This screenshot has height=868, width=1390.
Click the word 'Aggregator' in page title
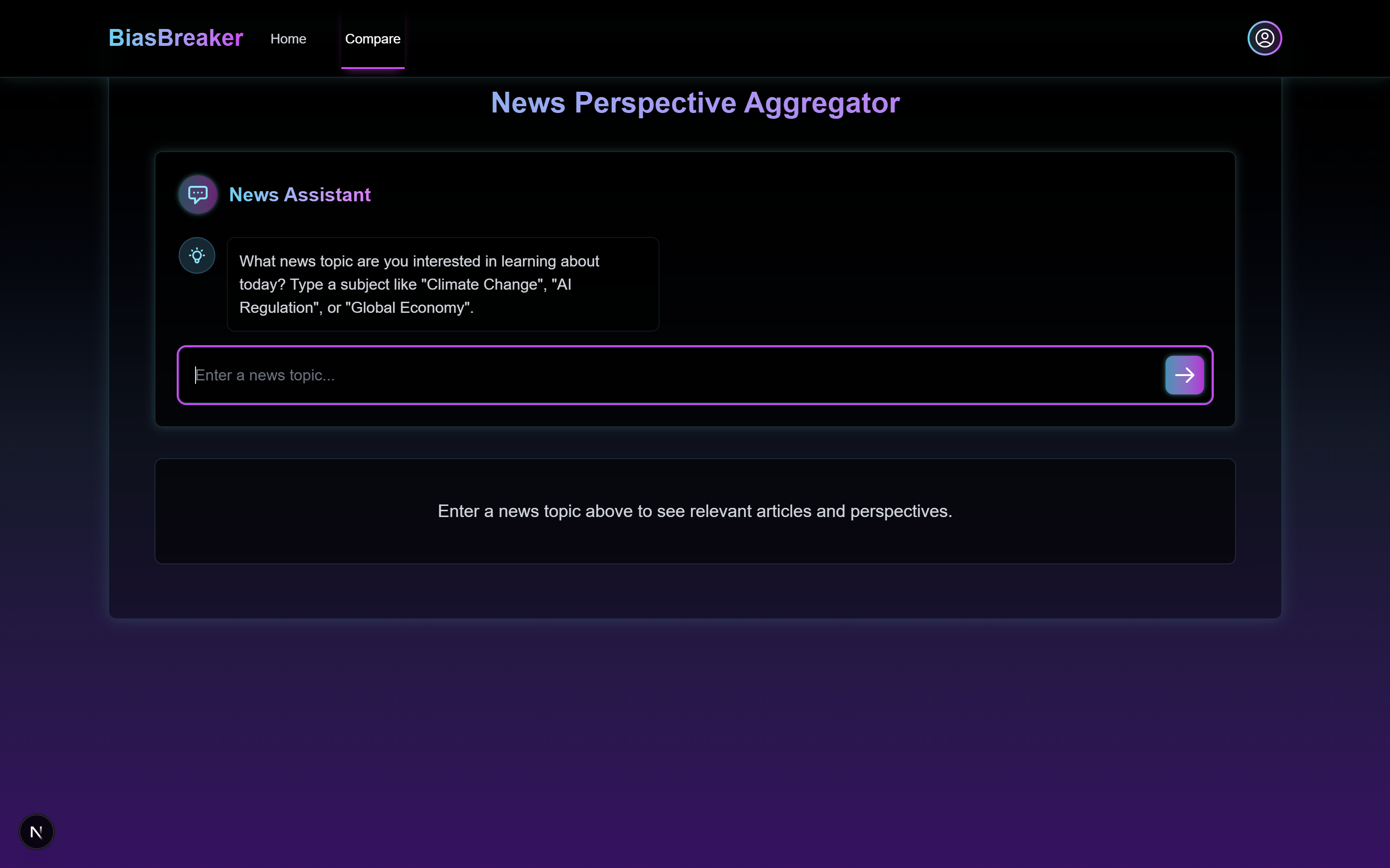(x=822, y=103)
